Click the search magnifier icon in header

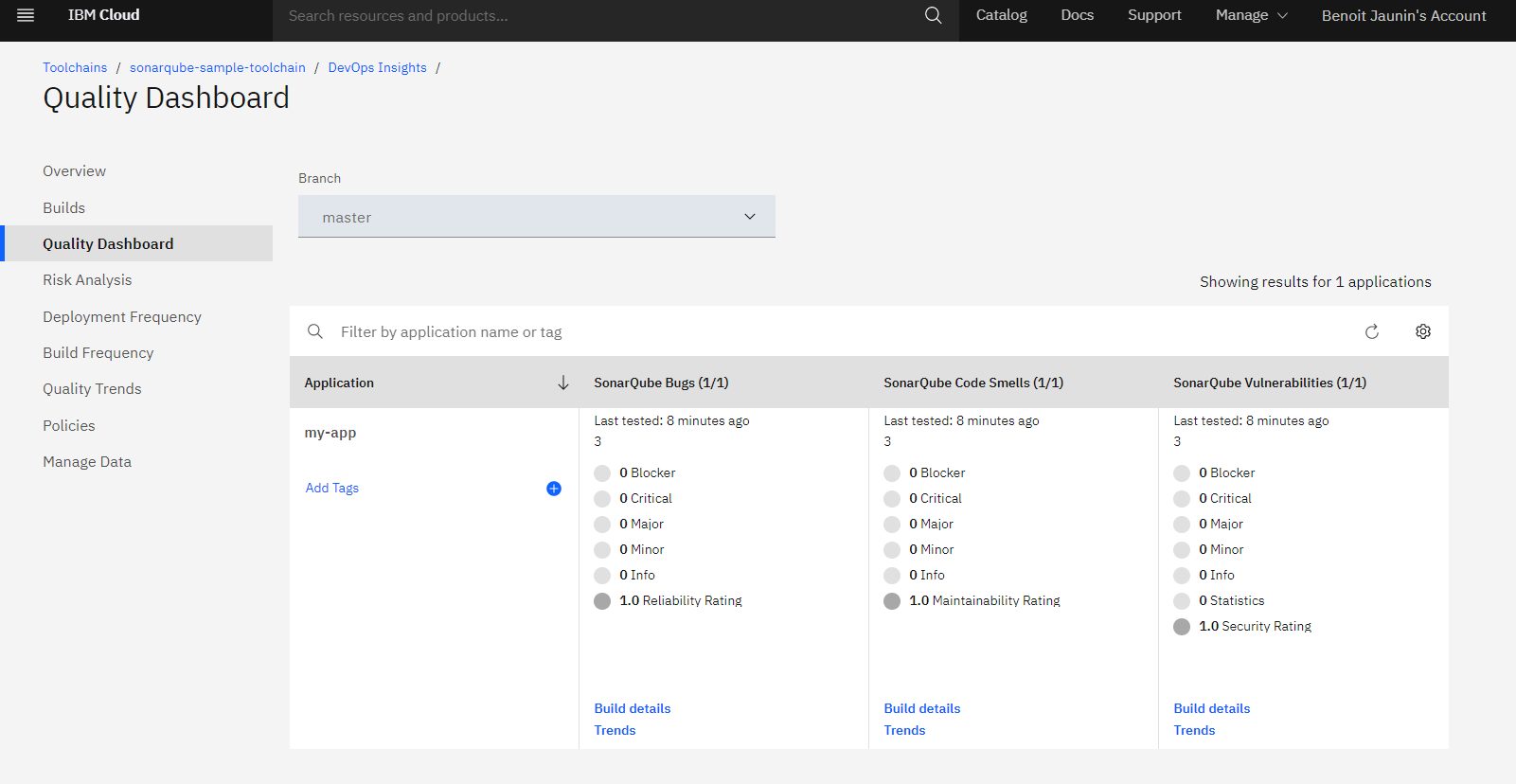point(934,15)
